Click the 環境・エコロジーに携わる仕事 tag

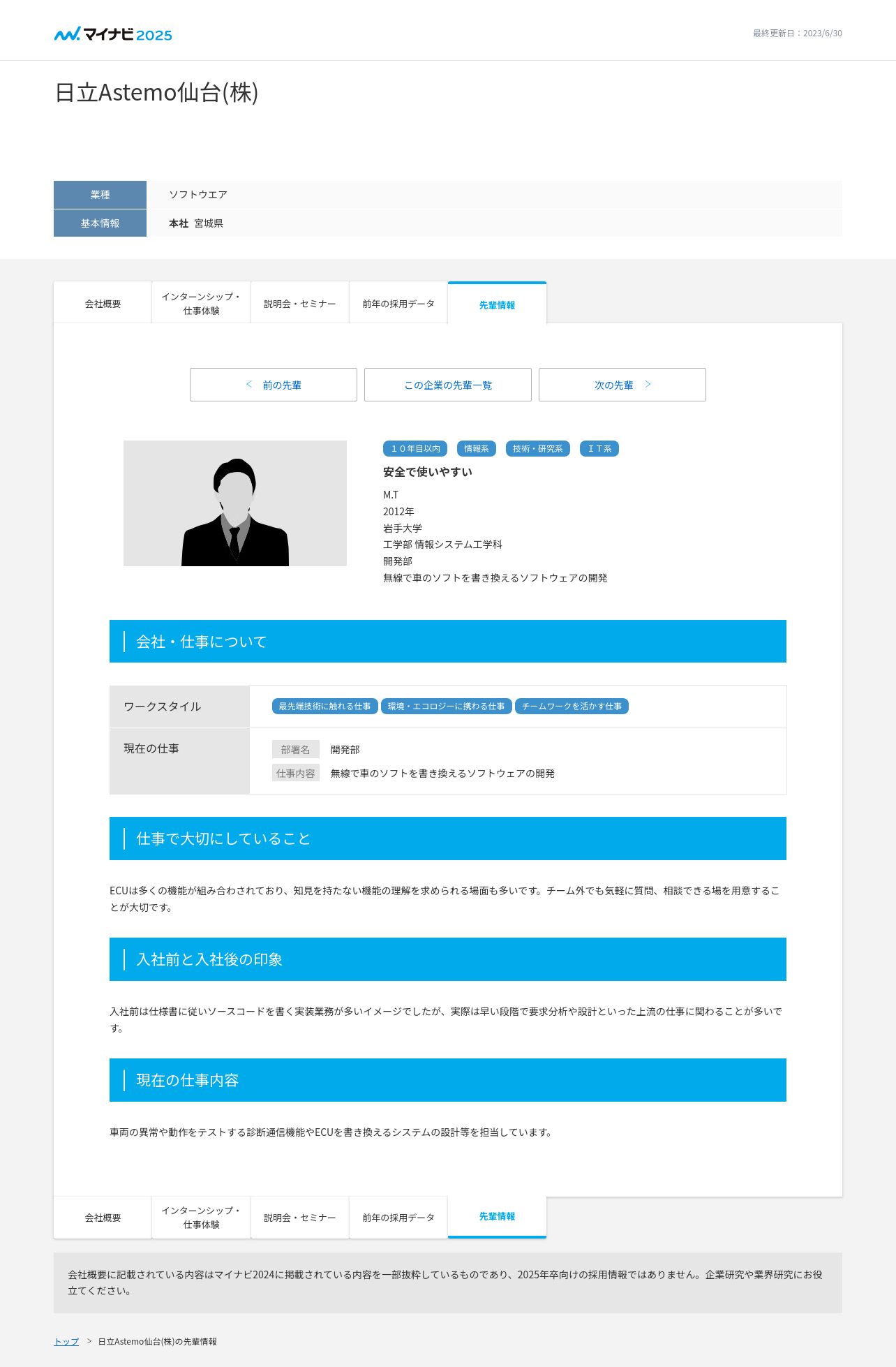click(x=447, y=707)
